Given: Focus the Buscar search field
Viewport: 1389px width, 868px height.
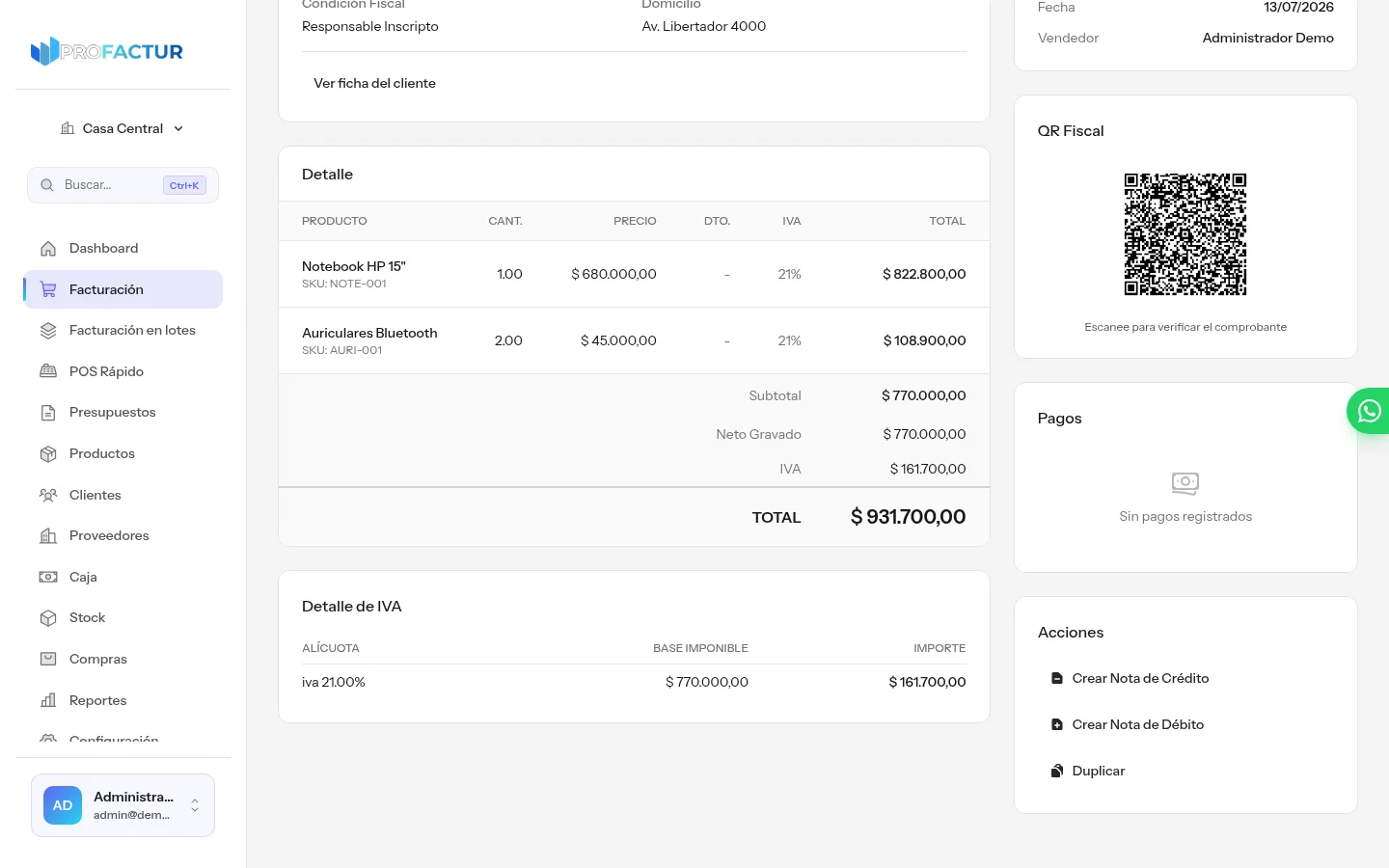Looking at the screenshot, I should [123, 185].
